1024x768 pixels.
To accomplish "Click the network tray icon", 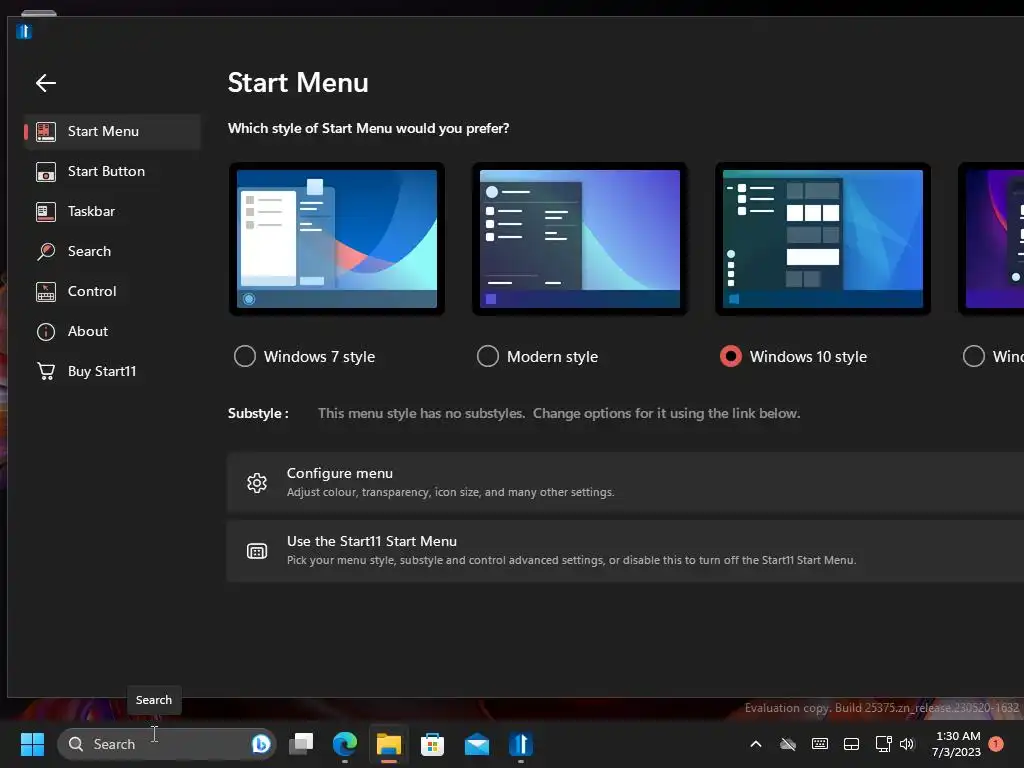I will pos(884,744).
